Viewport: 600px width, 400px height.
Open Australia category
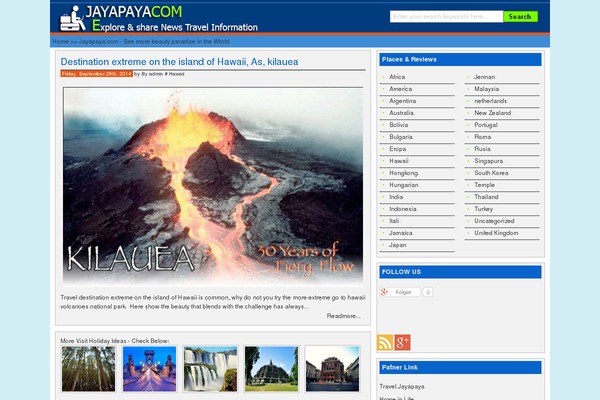(401, 113)
